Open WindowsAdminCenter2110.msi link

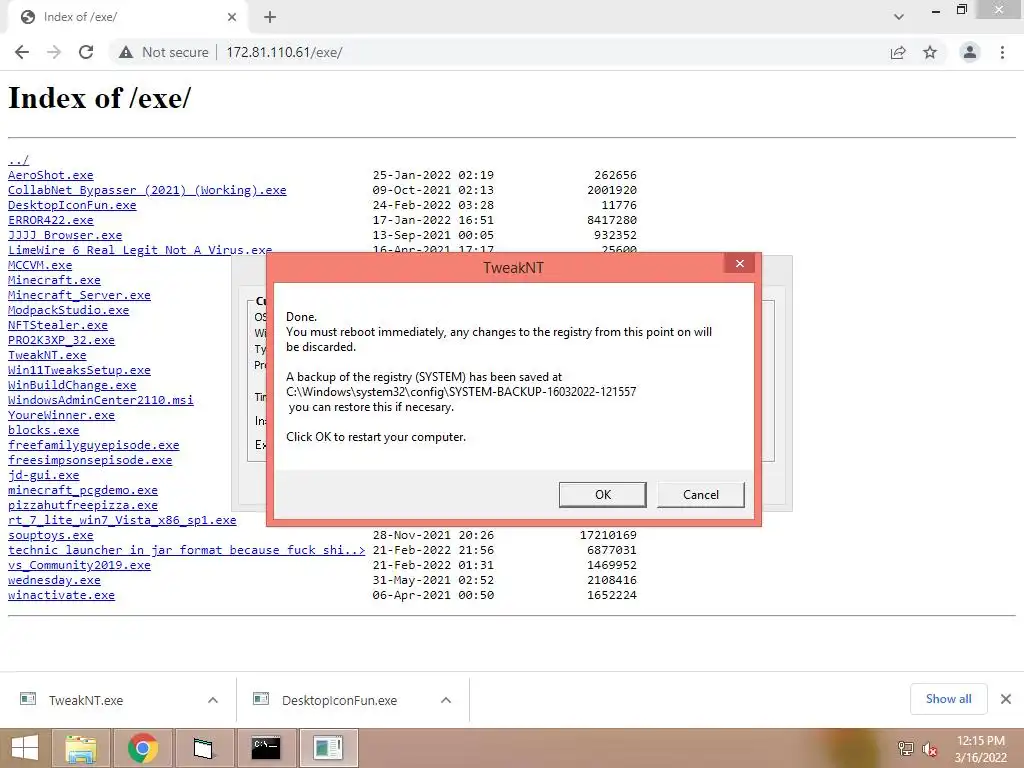pyautogui.click(x=101, y=400)
